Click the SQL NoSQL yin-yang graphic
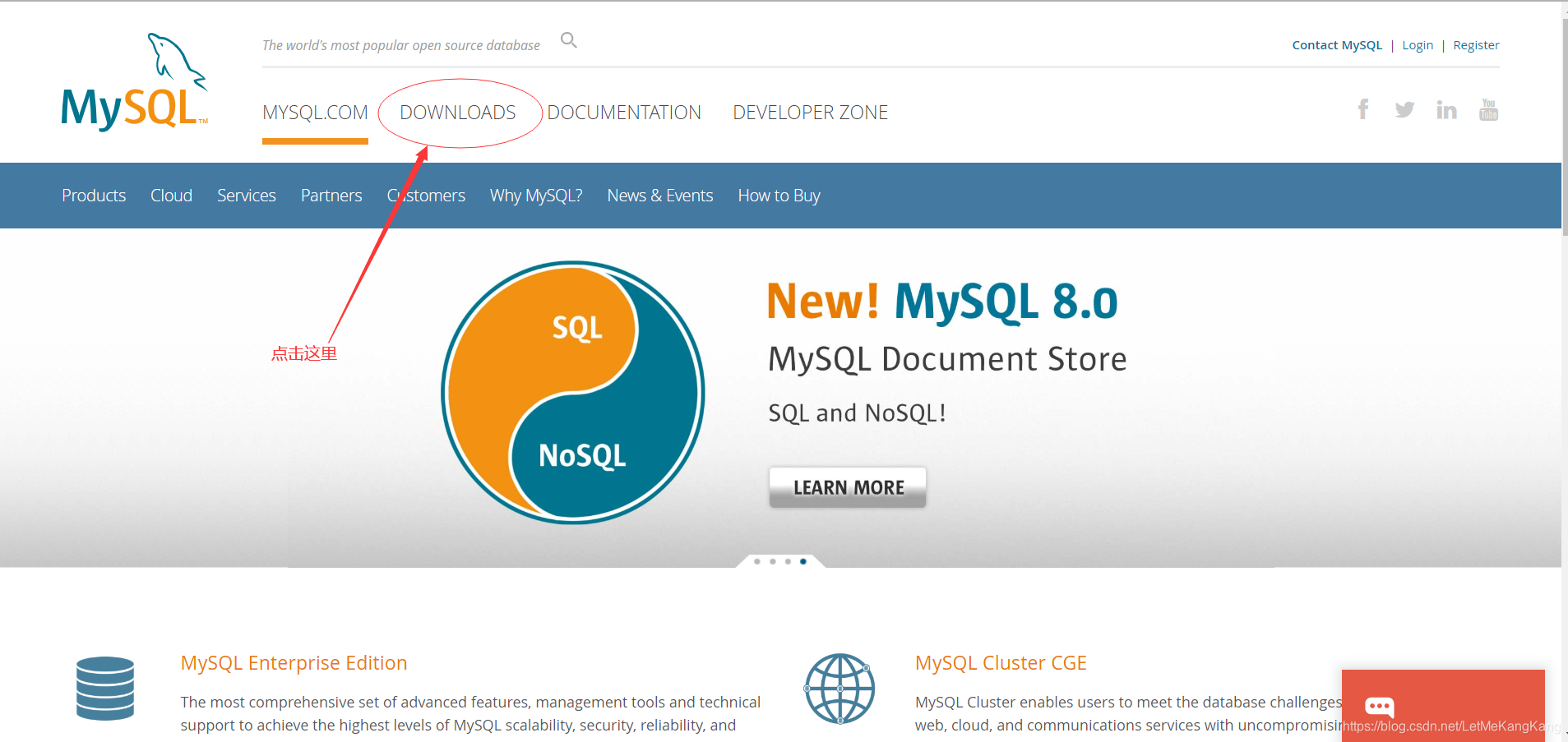The image size is (1568, 742). 573,393
